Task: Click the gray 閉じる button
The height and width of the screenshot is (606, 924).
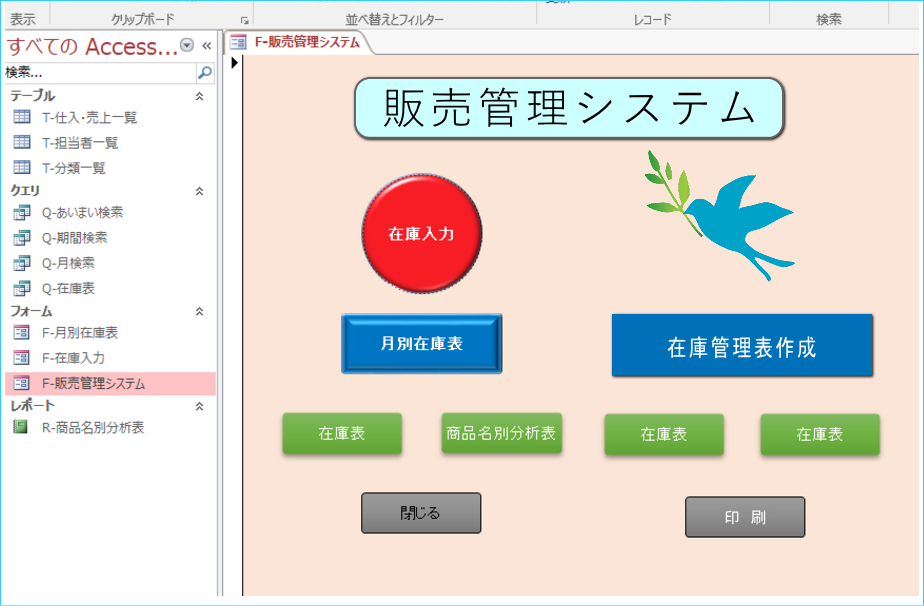Action: (x=421, y=513)
